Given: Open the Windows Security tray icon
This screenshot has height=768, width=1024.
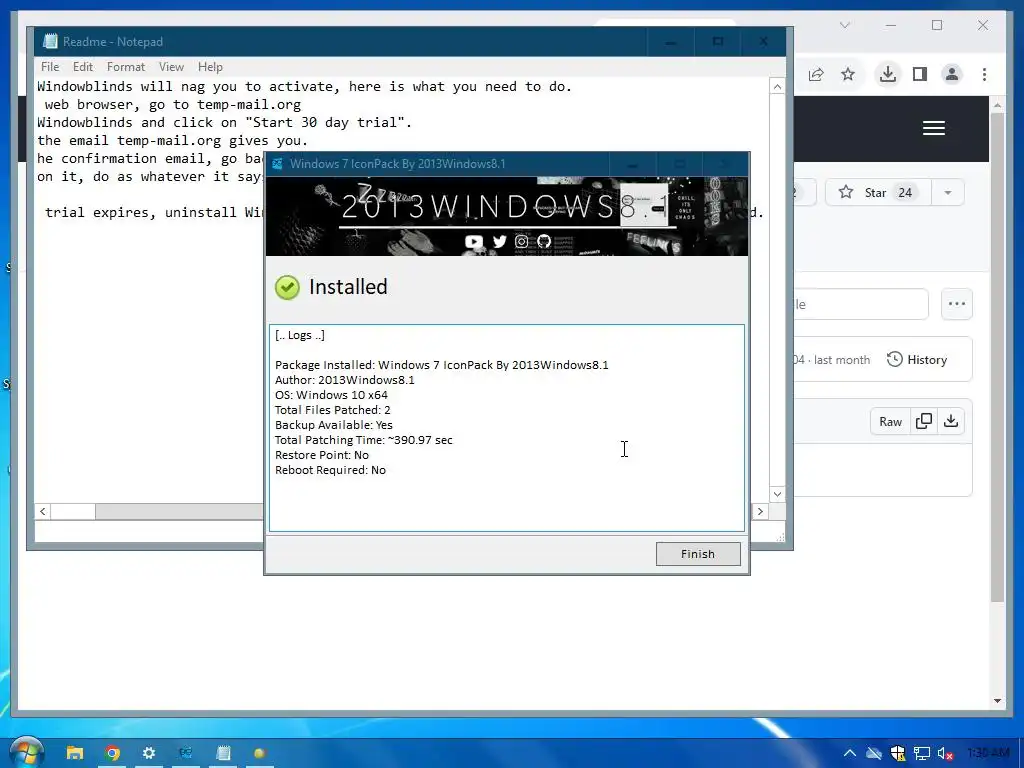Looking at the screenshot, I should pos(898,754).
